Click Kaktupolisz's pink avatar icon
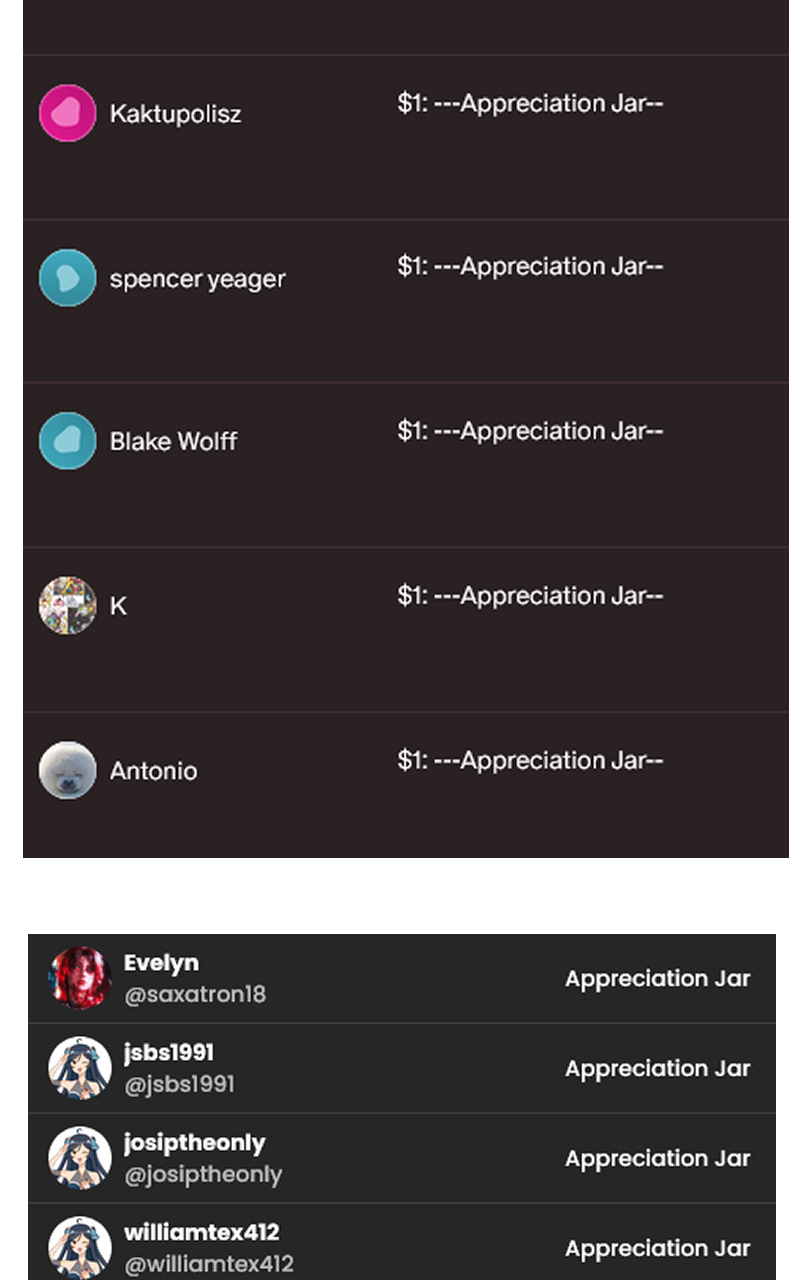The width and height of the screenshot is (800, 1280). (67, 113)
